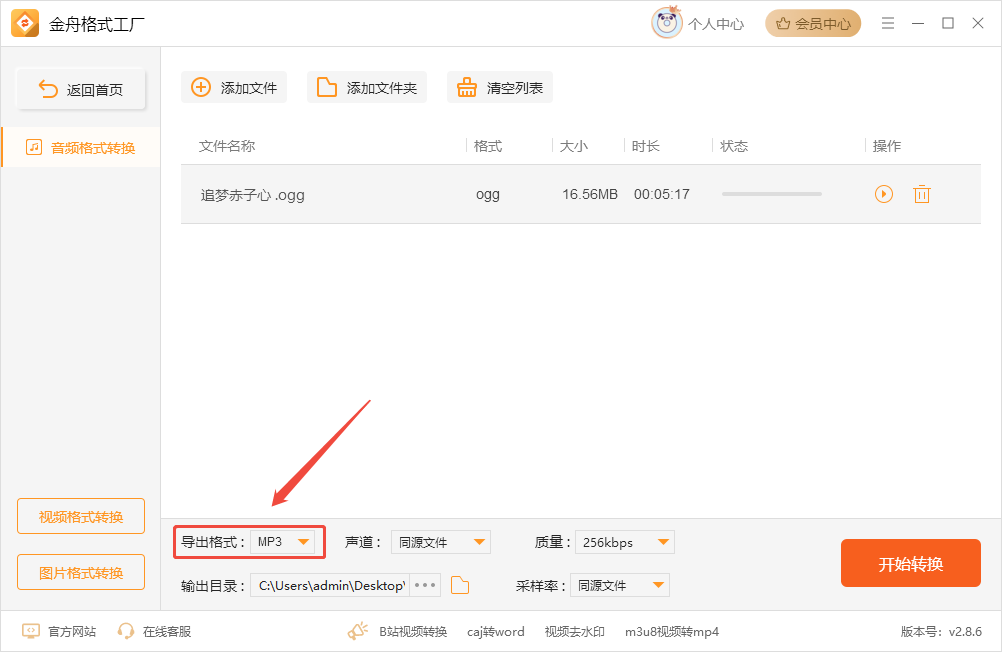Click the 操作 column header
This screenshot has width=1002, height=652.
[886, 146]
